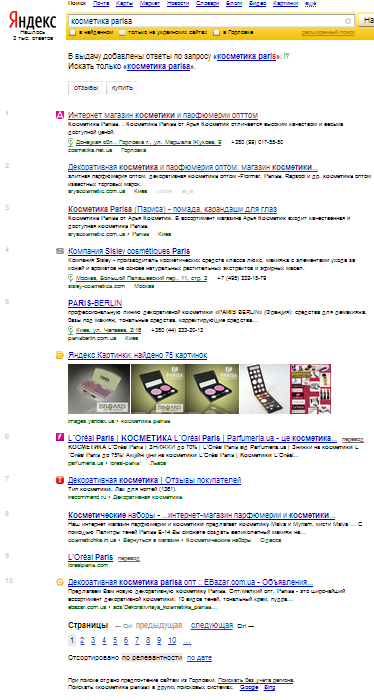Click the 'отзывы' refinement button
Screen dimensions: 374x700
[86, 88]
